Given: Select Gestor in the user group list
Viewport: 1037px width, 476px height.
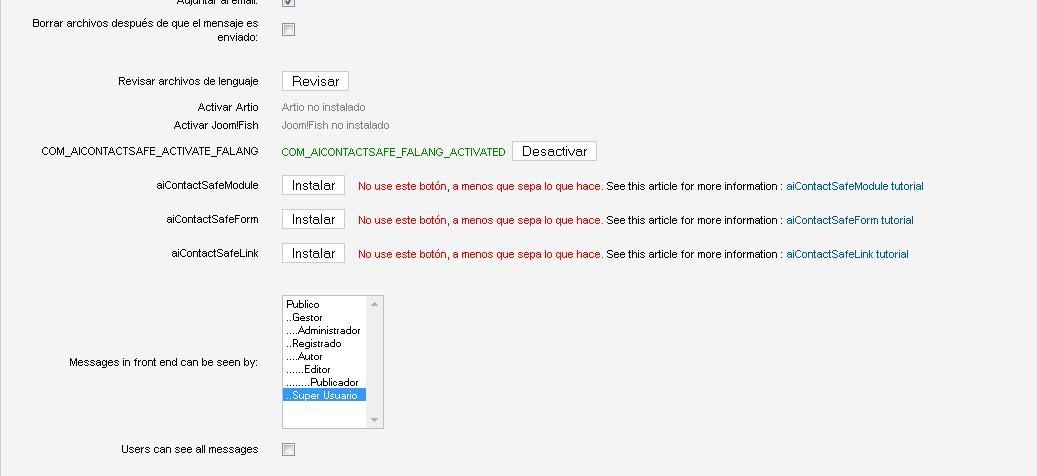Looking at the screenshot, I should 324,317.
